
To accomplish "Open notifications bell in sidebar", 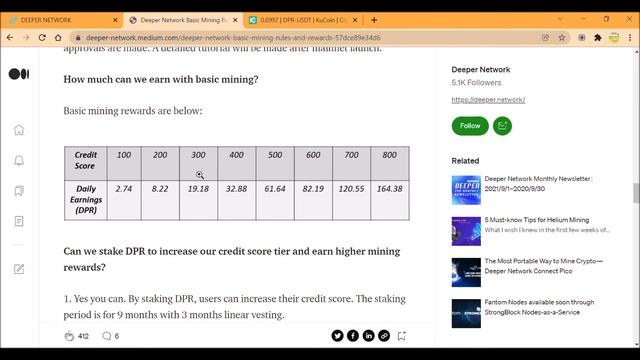I will [19, 160].
